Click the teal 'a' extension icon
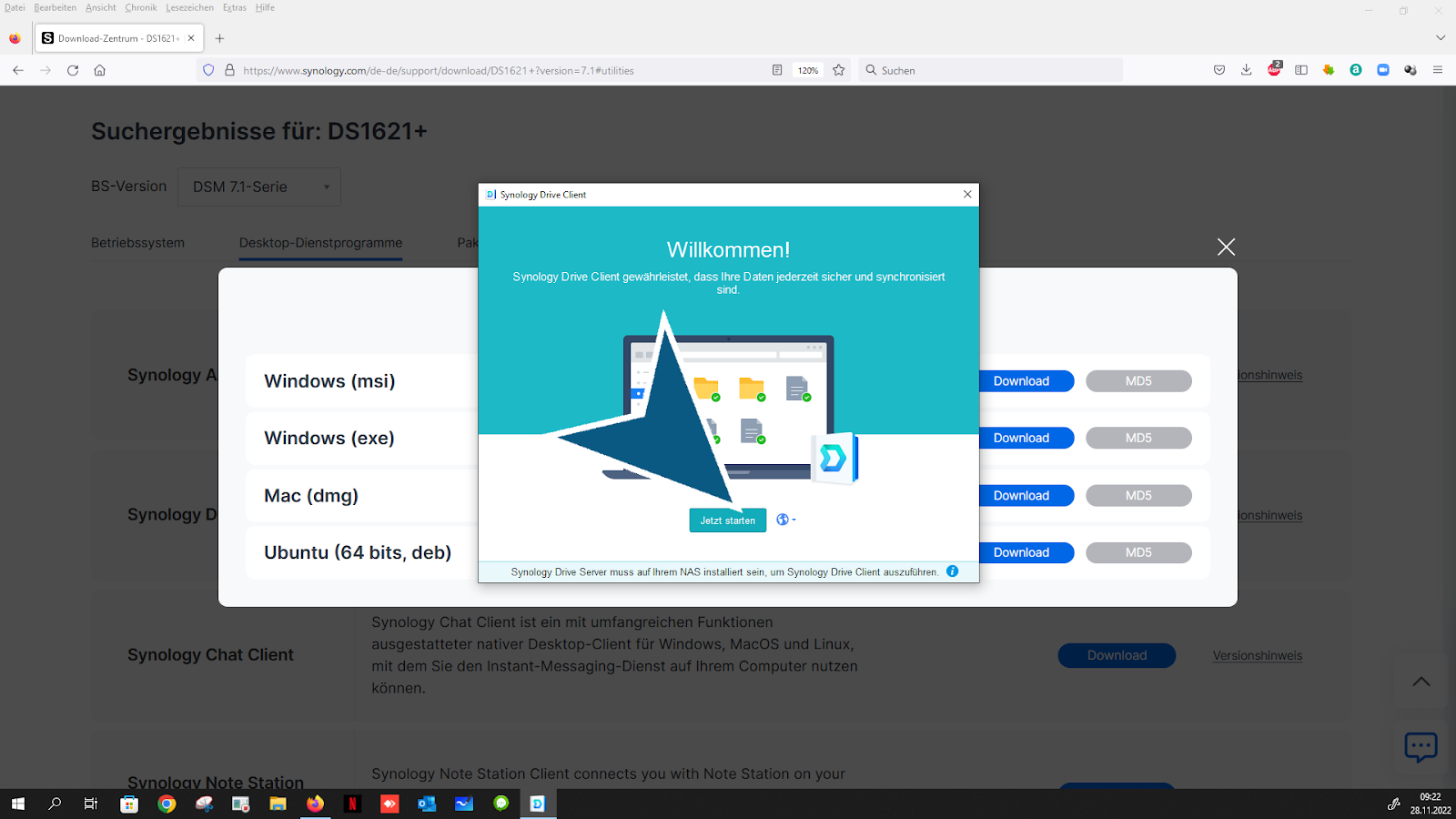 coord(1356,70)
